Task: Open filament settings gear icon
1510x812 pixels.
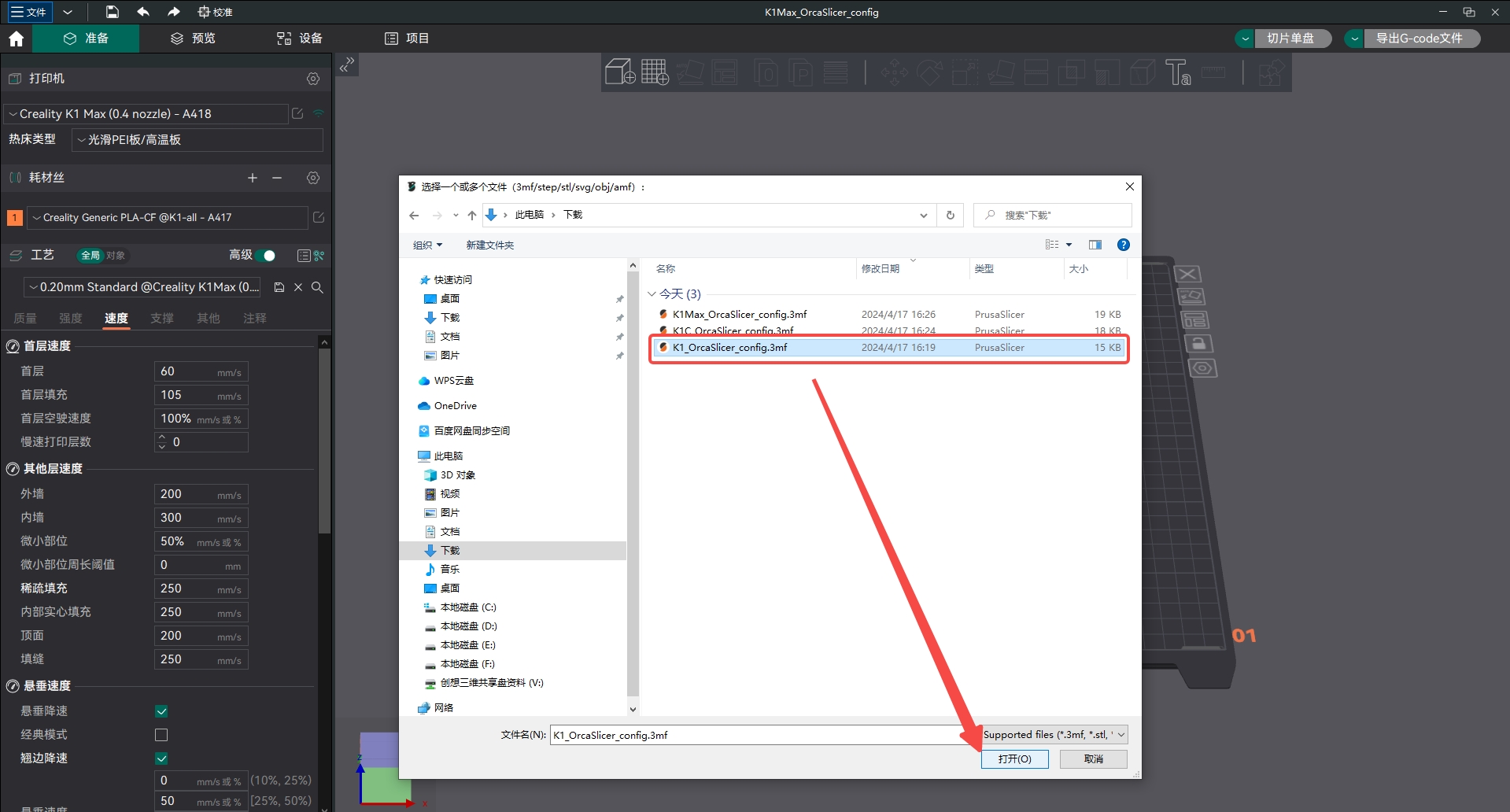Action: [313, 178]
